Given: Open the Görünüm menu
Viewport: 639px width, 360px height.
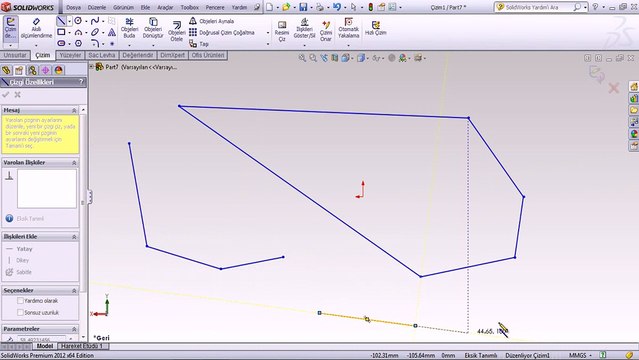Looking at the screenshot, I should pos(123,7).
